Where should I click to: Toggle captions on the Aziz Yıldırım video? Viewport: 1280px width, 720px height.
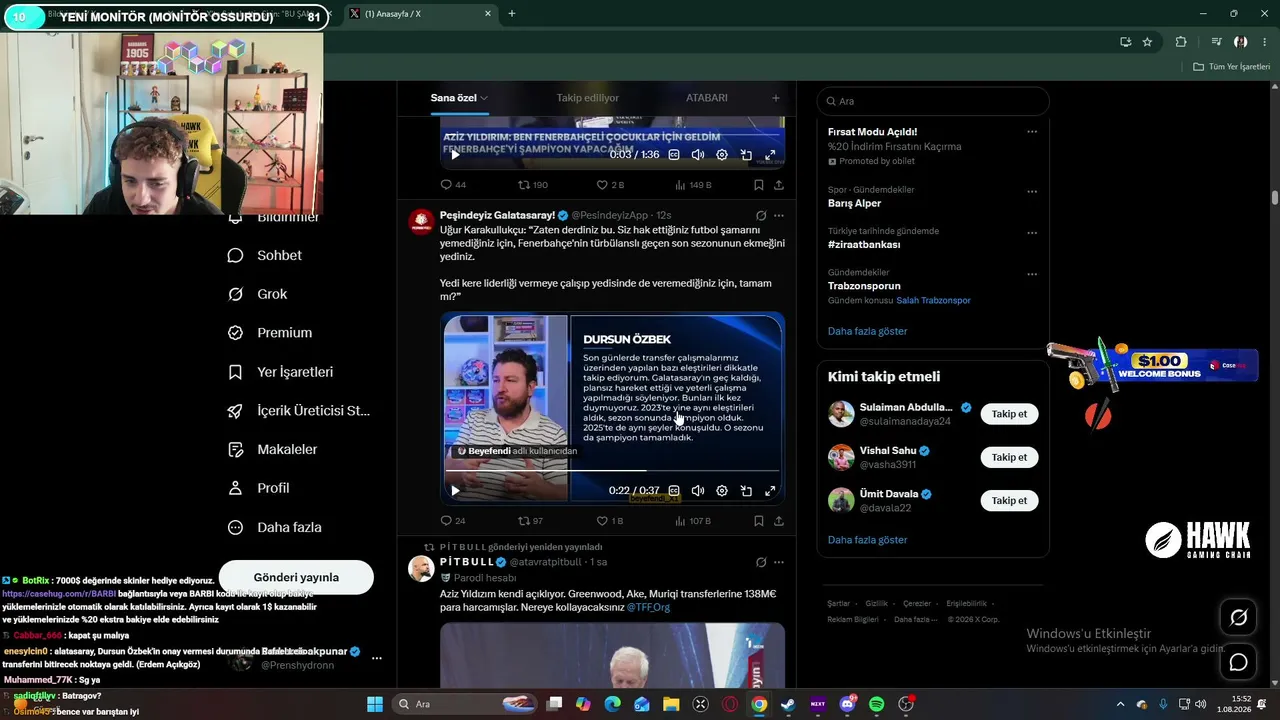point(674,155)
